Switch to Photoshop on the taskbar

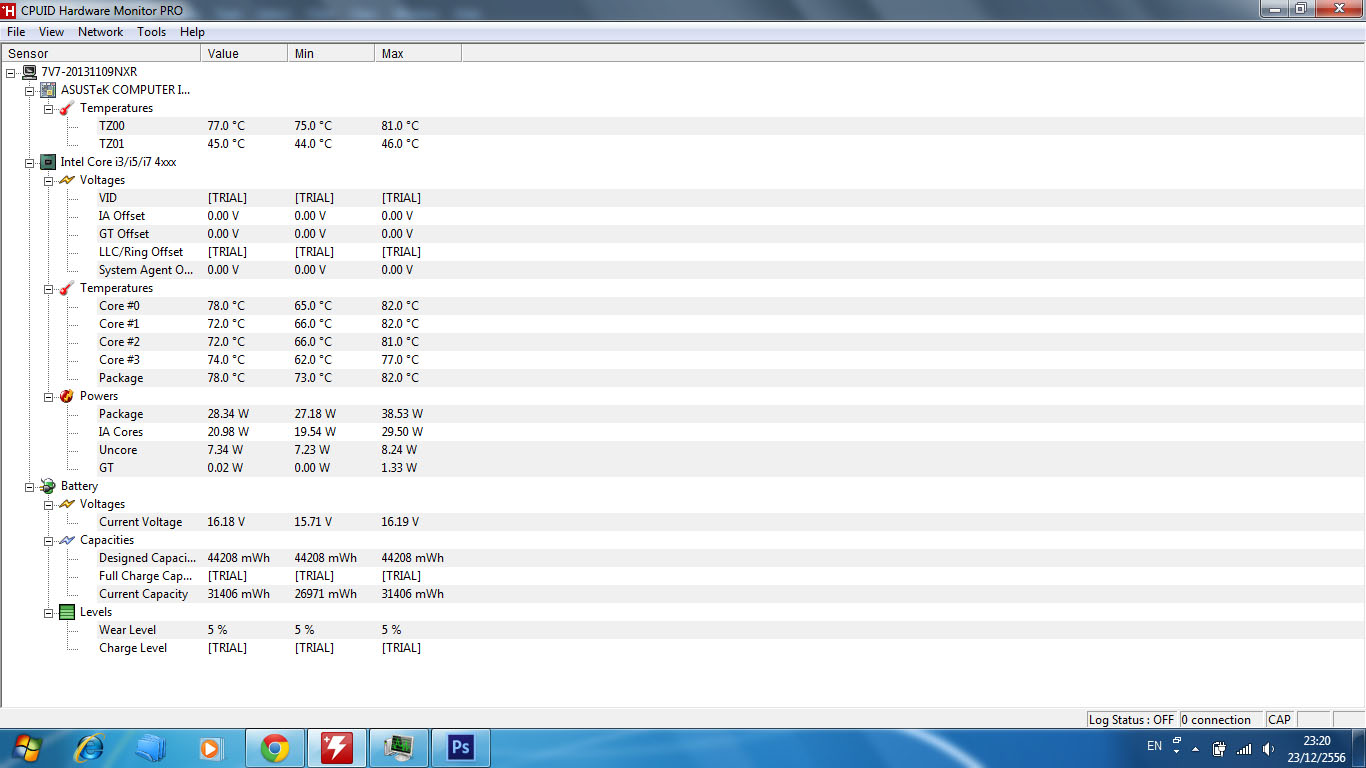click(461, 748)
